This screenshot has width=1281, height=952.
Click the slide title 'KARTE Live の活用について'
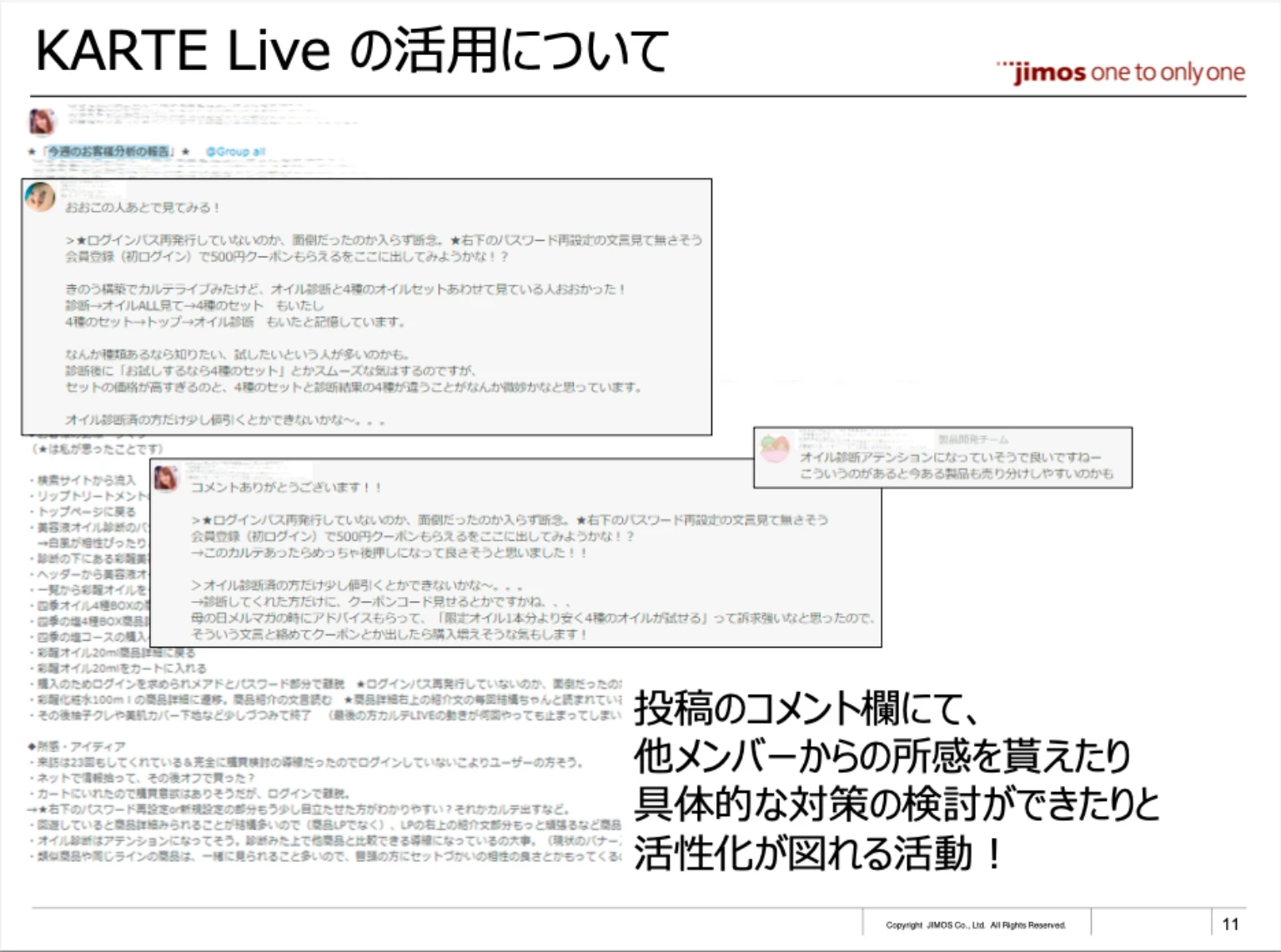click(352, 51)
